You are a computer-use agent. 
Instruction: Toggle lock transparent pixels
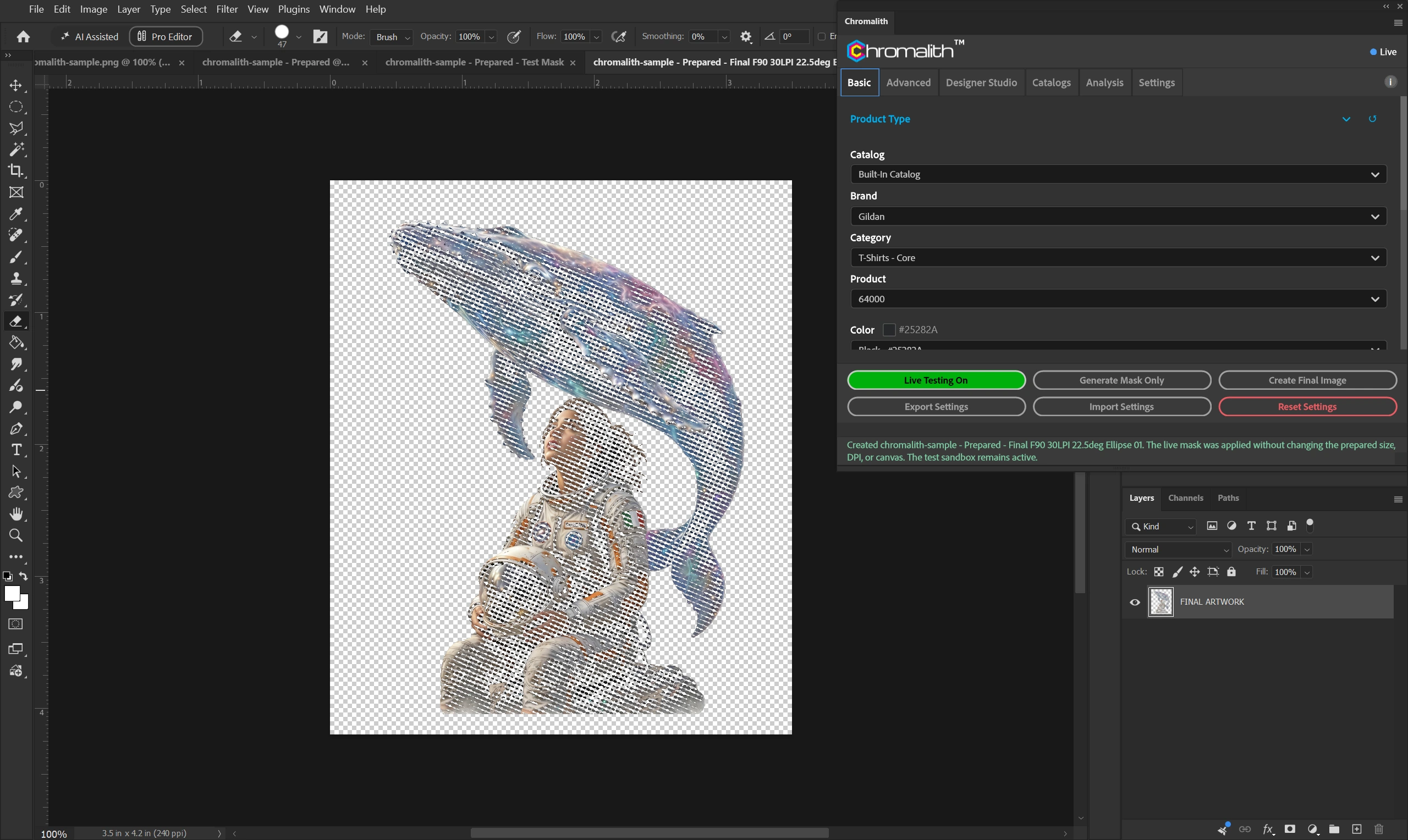(x=1159, y=572)
